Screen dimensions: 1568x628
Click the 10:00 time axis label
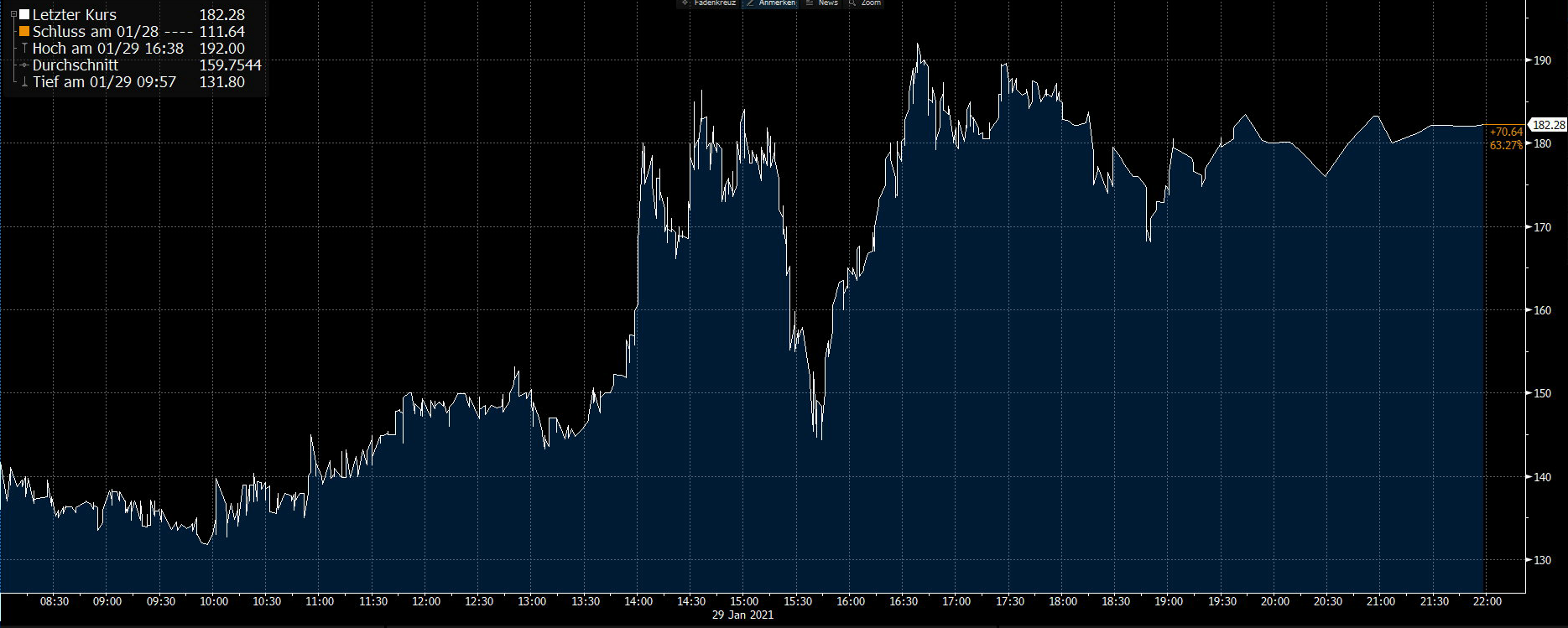click(x=214, y=601)
